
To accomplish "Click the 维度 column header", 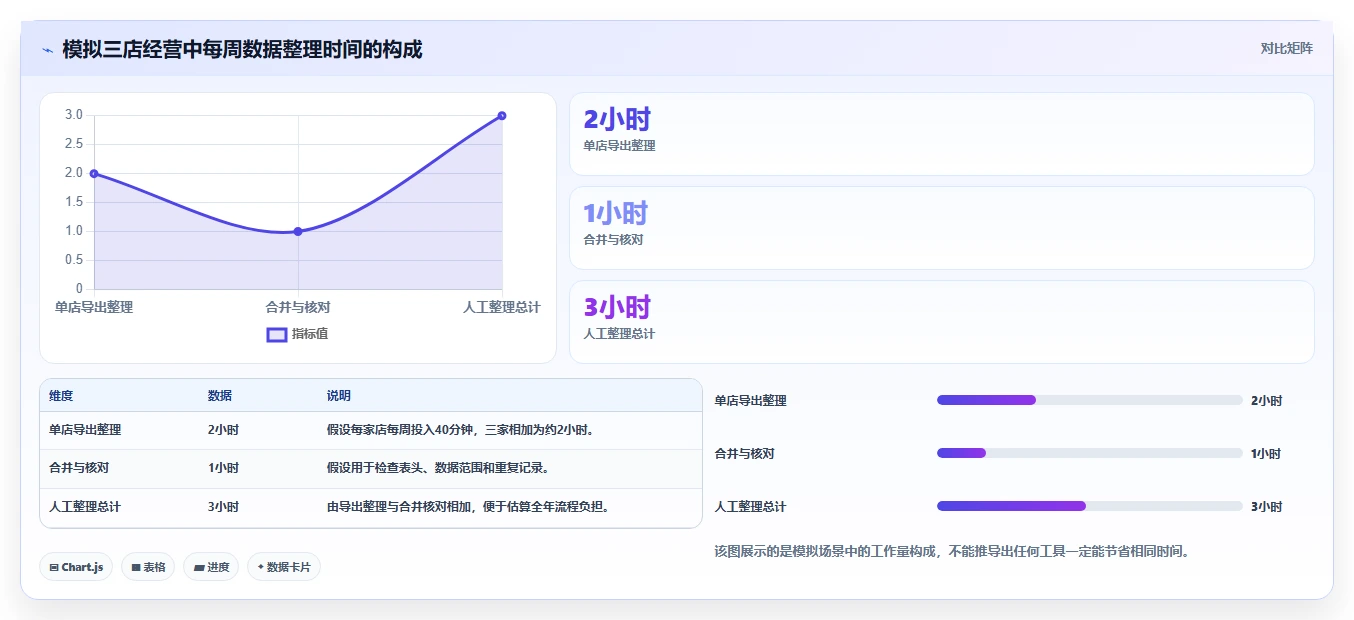I will [61, 396].
